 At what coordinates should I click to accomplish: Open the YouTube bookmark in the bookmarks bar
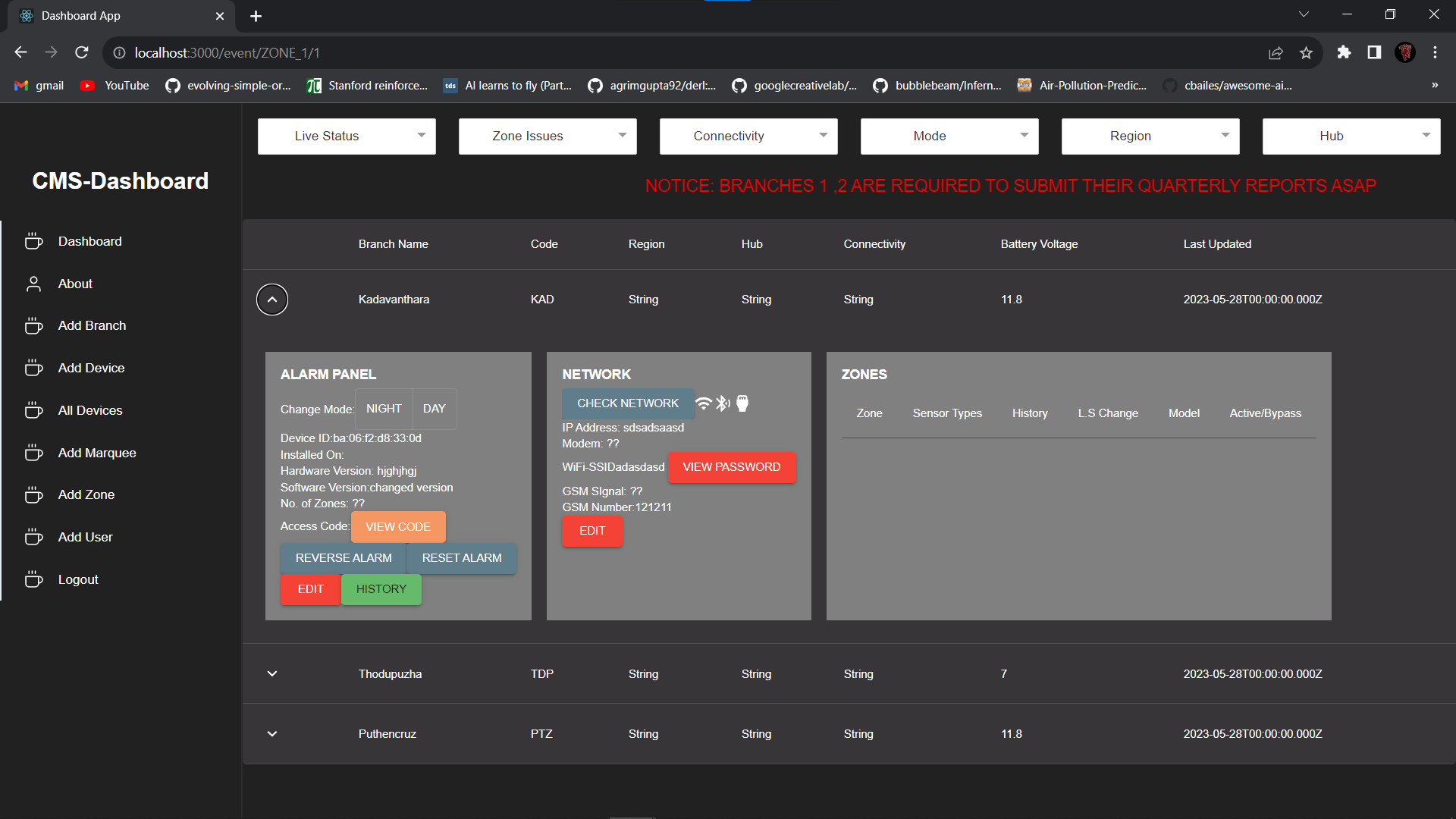click(x=112, y=86)
